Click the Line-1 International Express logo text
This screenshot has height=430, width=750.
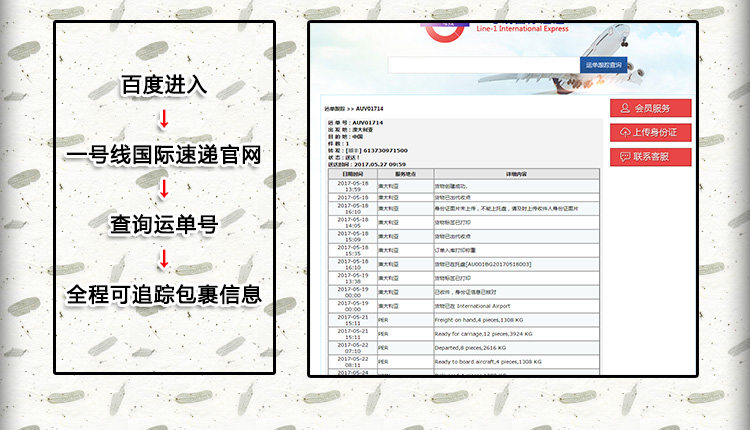tap(522, 29)
